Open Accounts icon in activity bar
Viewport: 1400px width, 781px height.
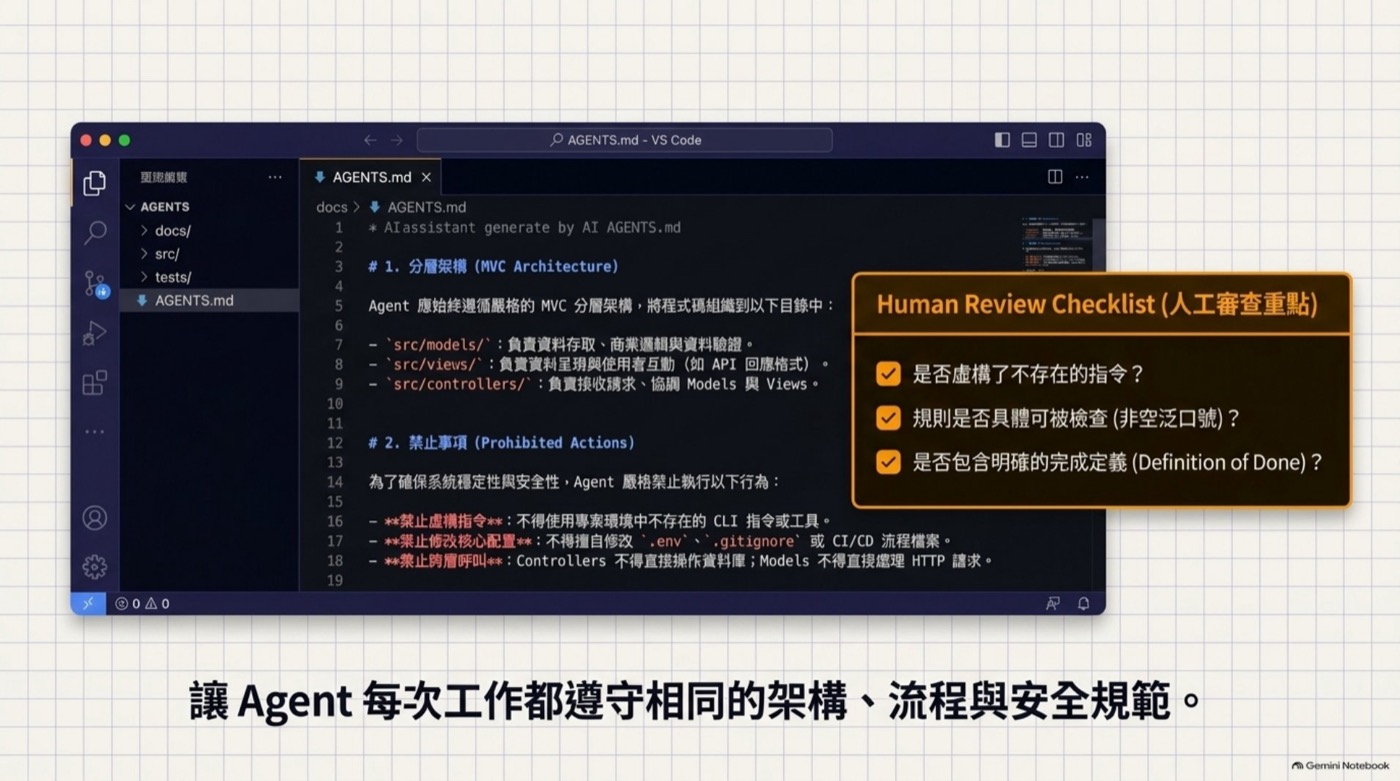(x=95, y=518)
